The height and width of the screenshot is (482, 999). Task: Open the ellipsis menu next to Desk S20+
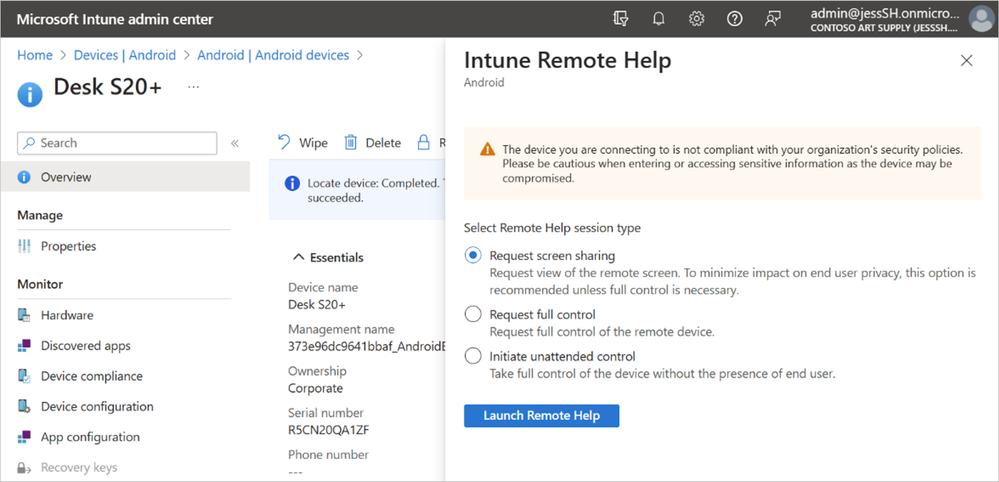(194, 87)
